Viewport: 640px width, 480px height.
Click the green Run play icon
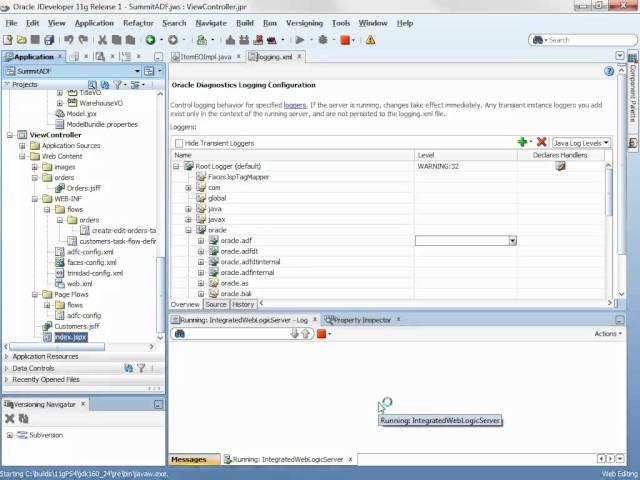300,40
